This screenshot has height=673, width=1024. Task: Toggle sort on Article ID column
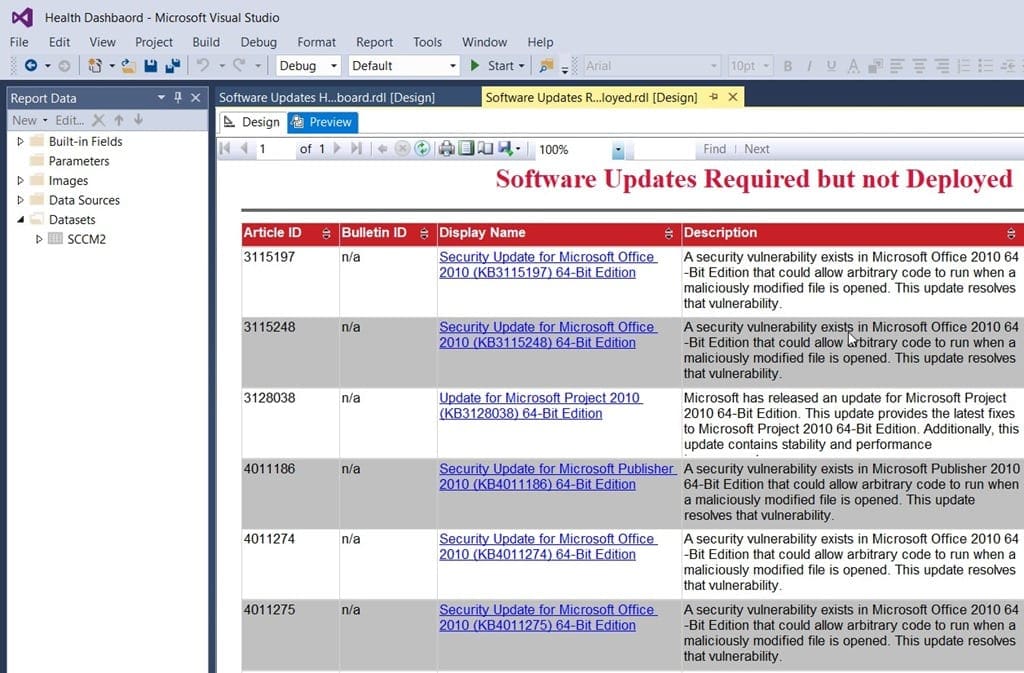point(327,234)
